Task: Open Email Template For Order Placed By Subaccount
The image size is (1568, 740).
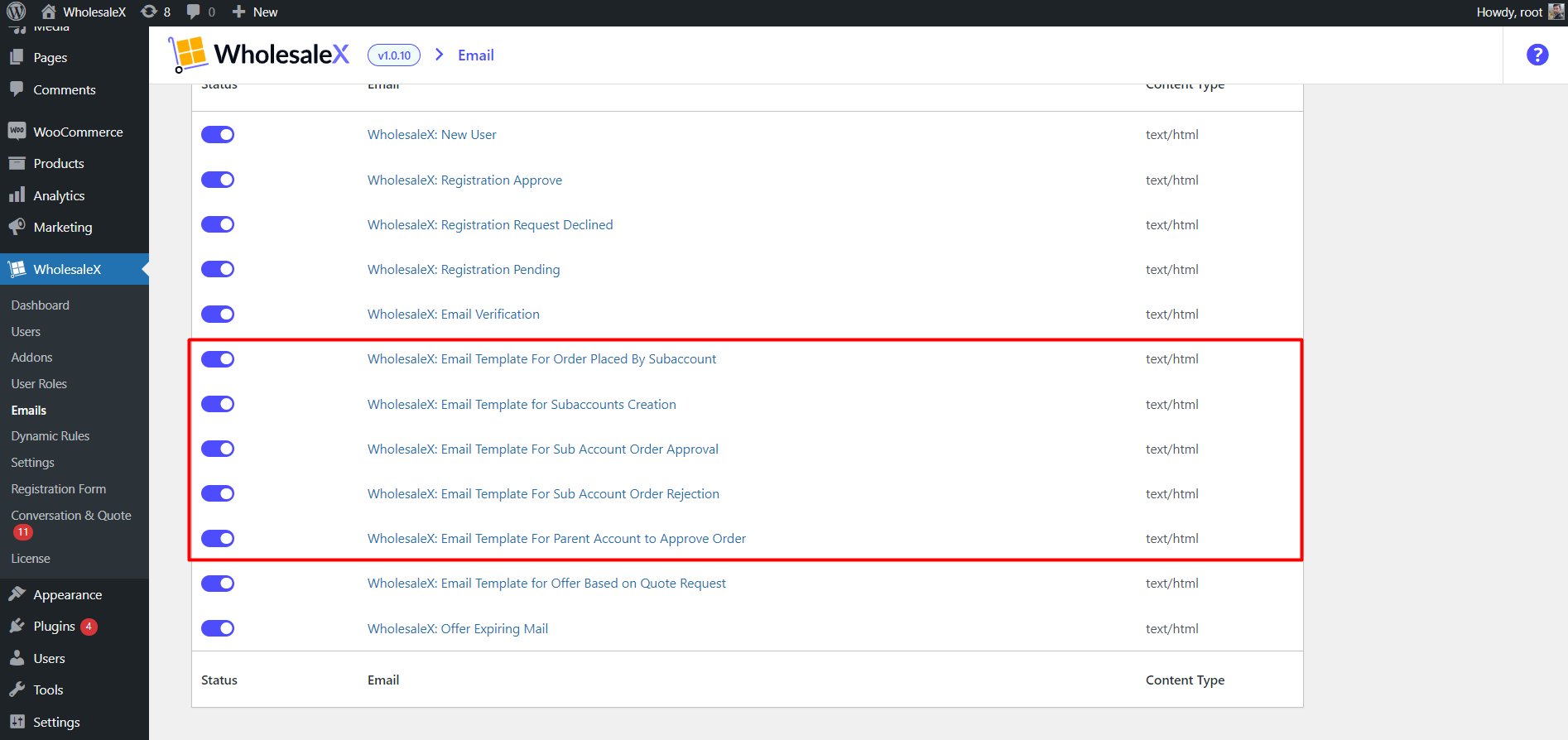Action: [x=542, y=358]
